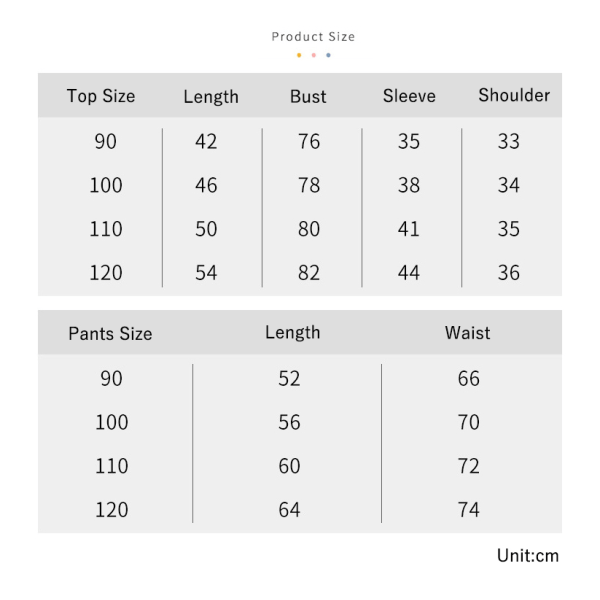Click the pink dot under Product Size
This screenshot has height=600, width=600.
(314, 55)
